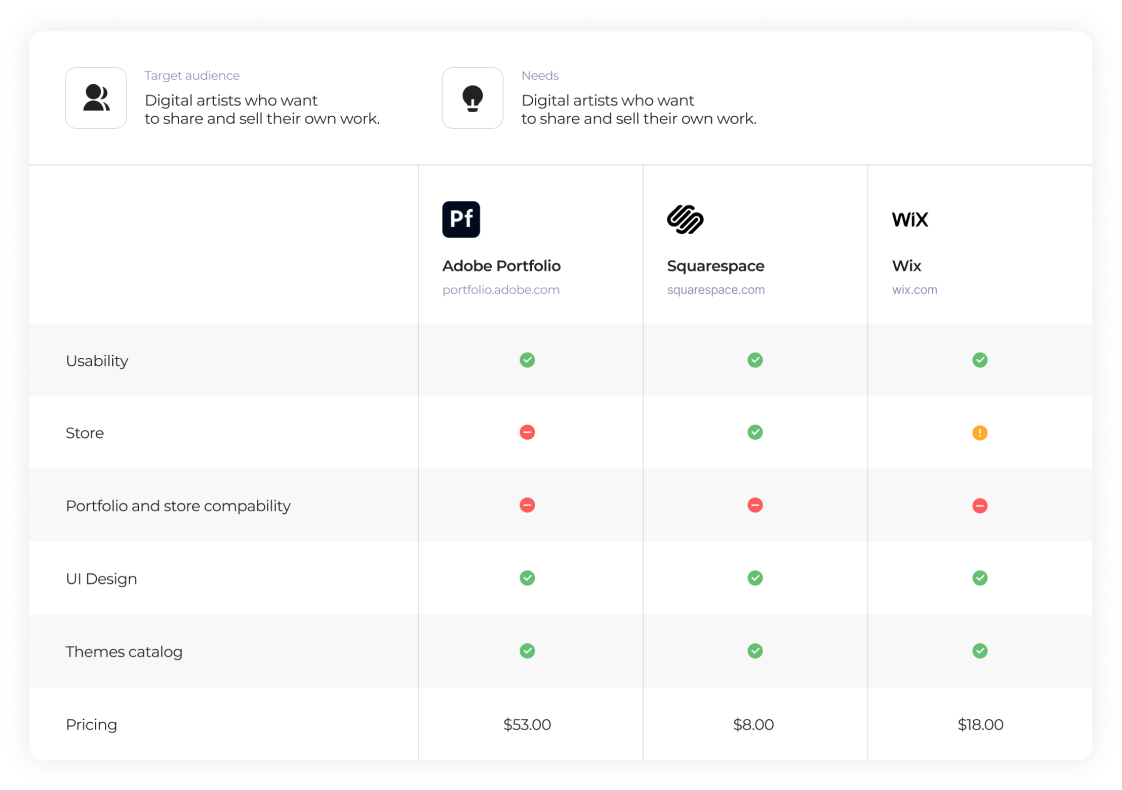
Task: Click the $8.00 pricing value for Squarespace
Action: pos(754,724)
